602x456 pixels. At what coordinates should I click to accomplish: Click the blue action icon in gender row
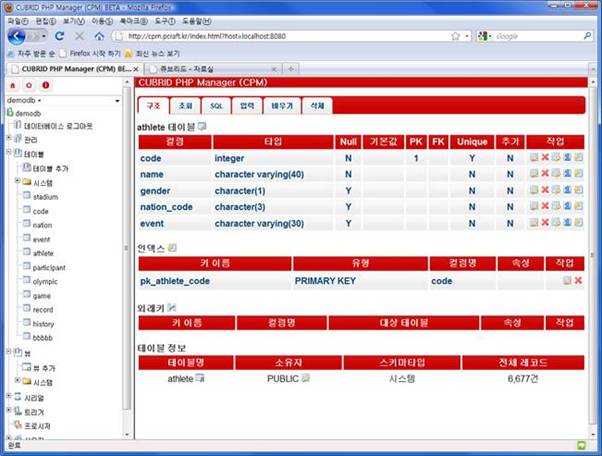pos(567,190)
